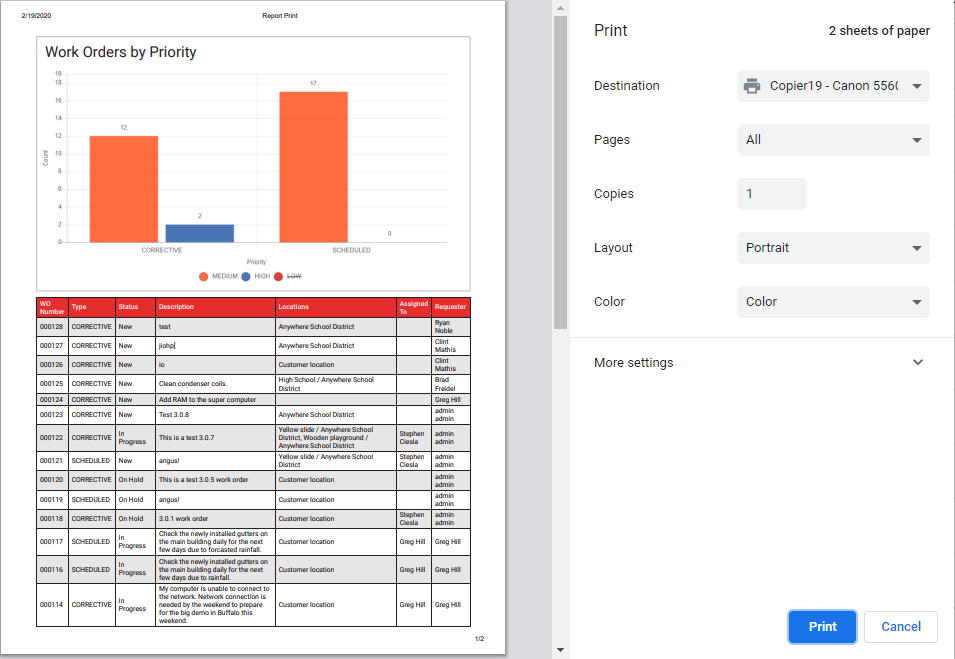This screenshot has width=955, height=659.
Task: Click the red LOW legend dot
Action: pos(279,277)
